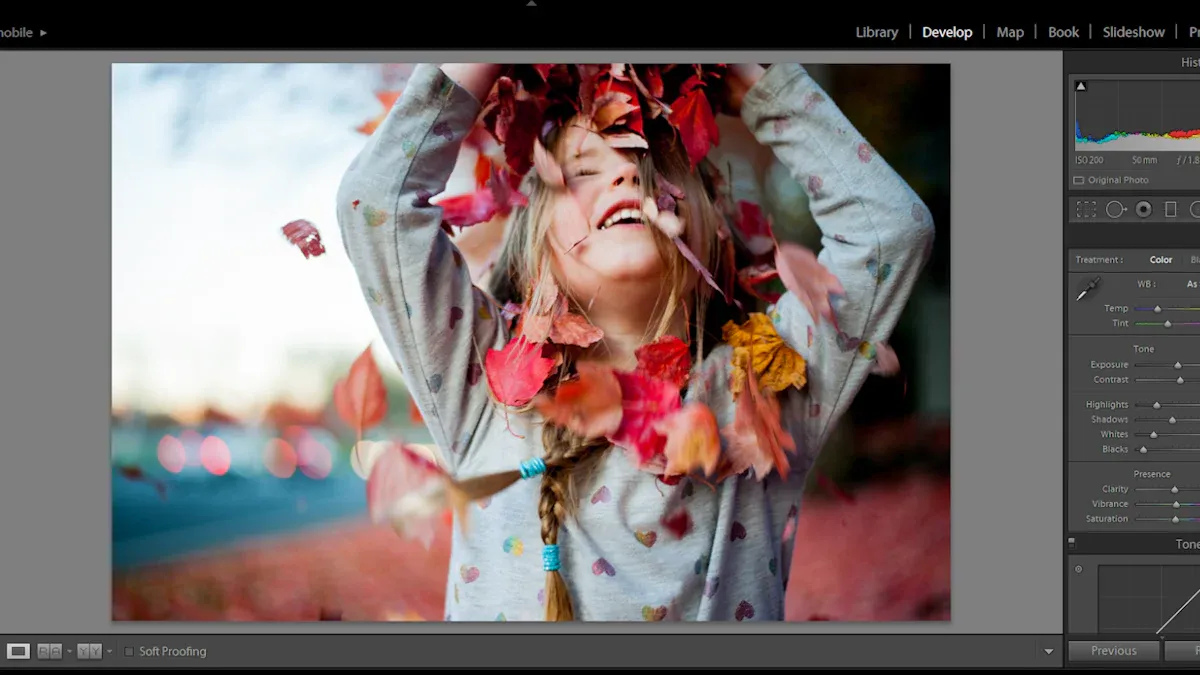
Task: Select the Spot Removal tool
Action: [x=1114, y=209]
